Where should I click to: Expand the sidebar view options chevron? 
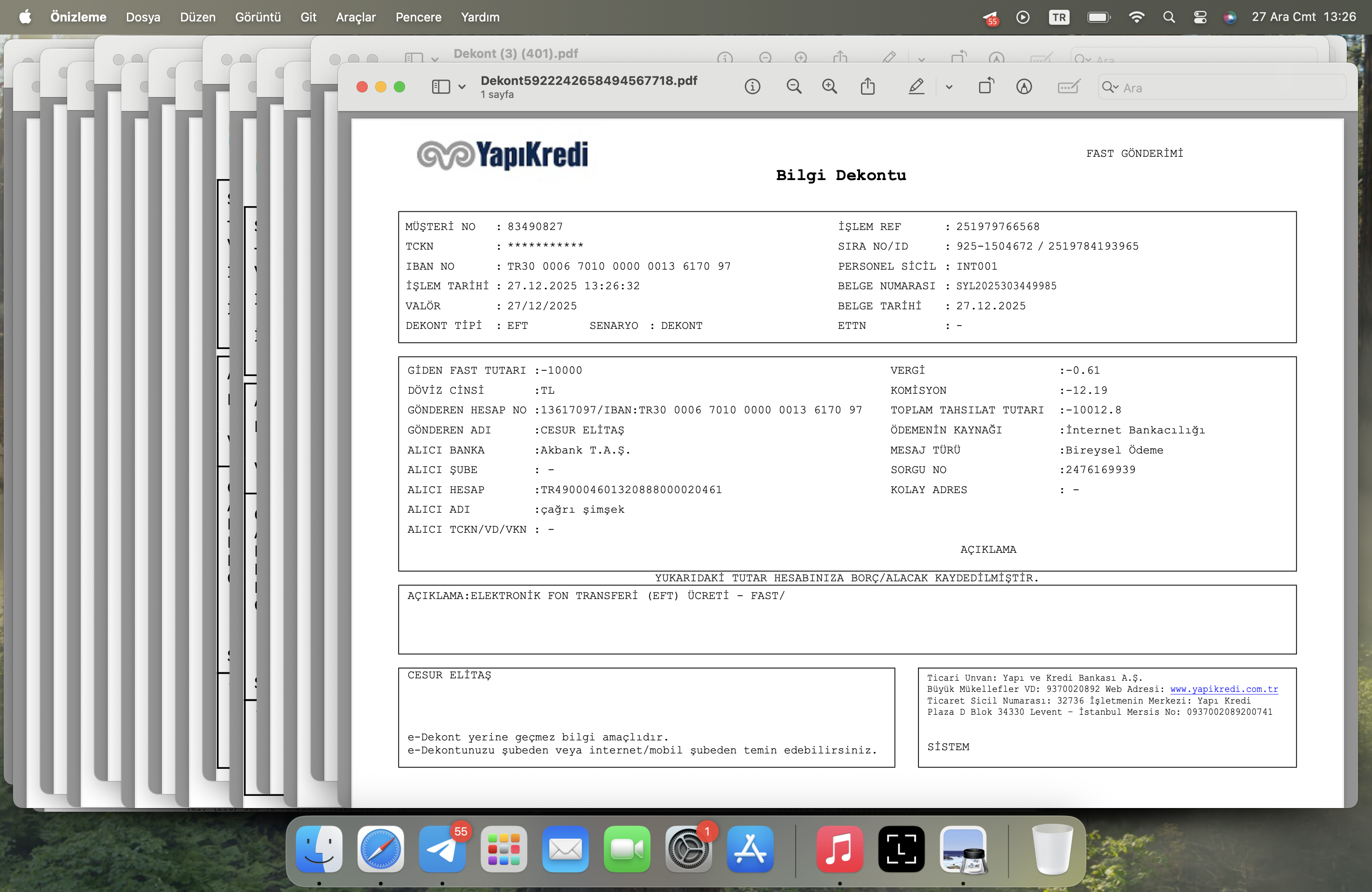[462, 88]
